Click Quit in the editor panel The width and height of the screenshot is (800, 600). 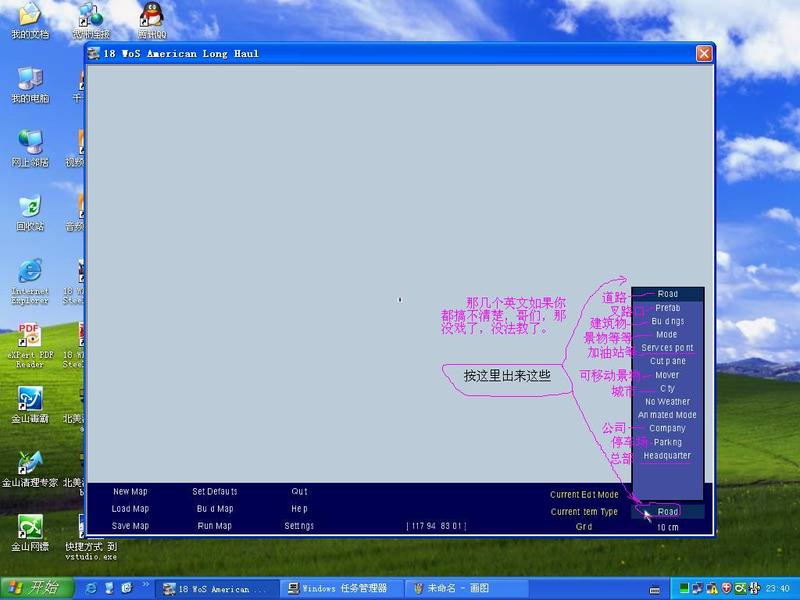click(299, 491)
